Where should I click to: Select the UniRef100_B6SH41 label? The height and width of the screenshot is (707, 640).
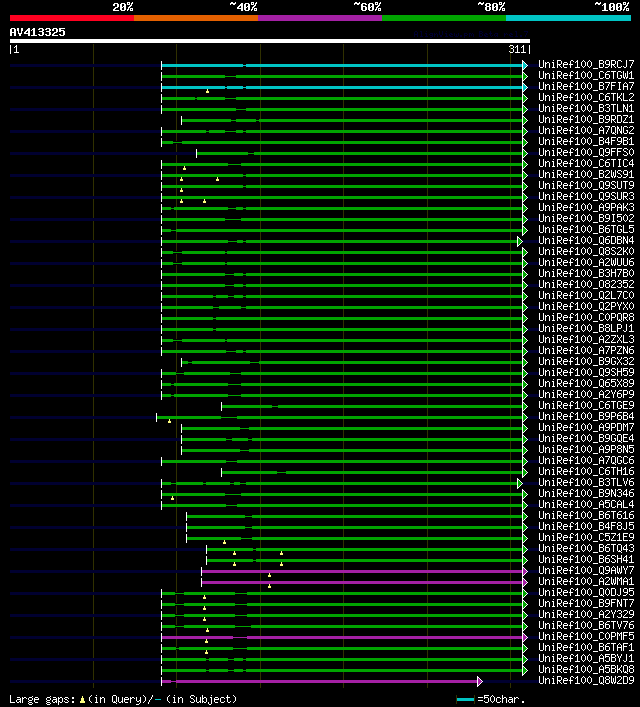click(x=586, y=559)
